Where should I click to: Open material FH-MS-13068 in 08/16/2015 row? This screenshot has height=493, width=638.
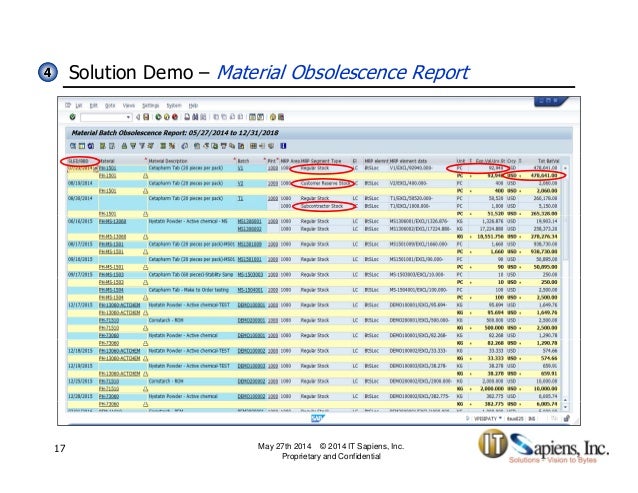112,221
